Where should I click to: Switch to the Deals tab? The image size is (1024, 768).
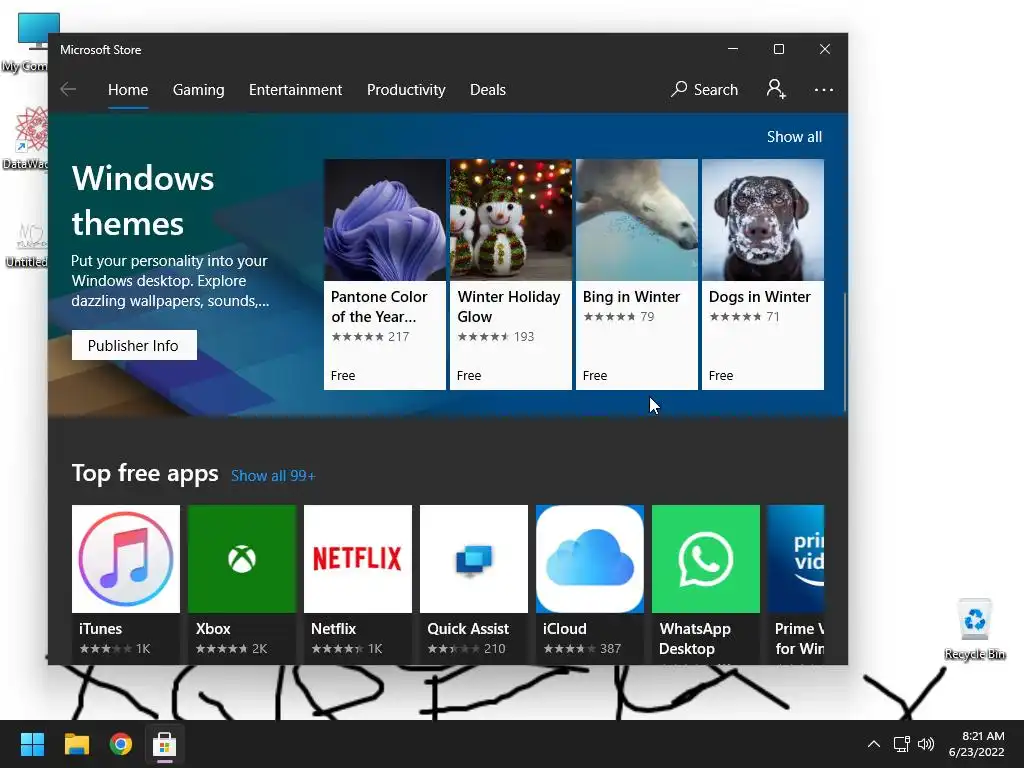[488, 89]
